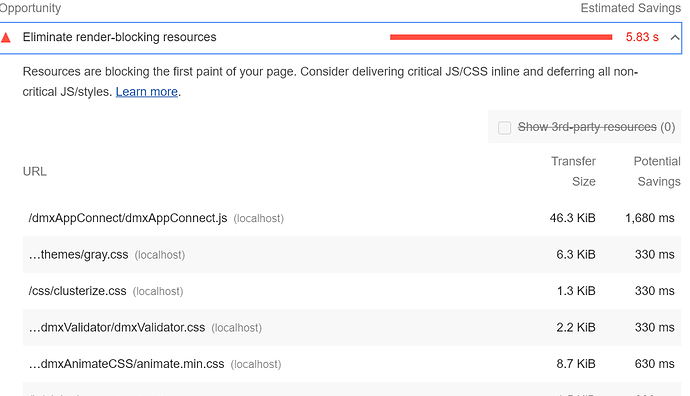Click the 630 ms potential savings cell

(654, 364)
